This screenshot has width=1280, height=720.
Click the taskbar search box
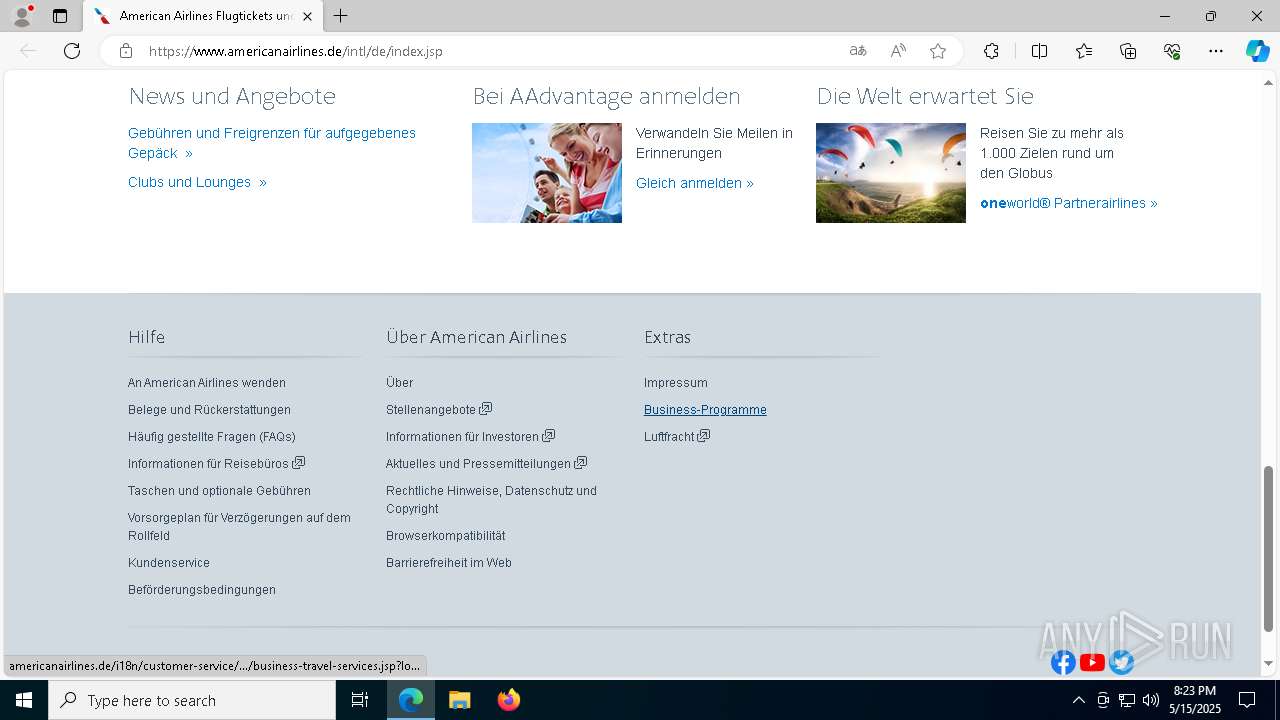tap(192, 700)
